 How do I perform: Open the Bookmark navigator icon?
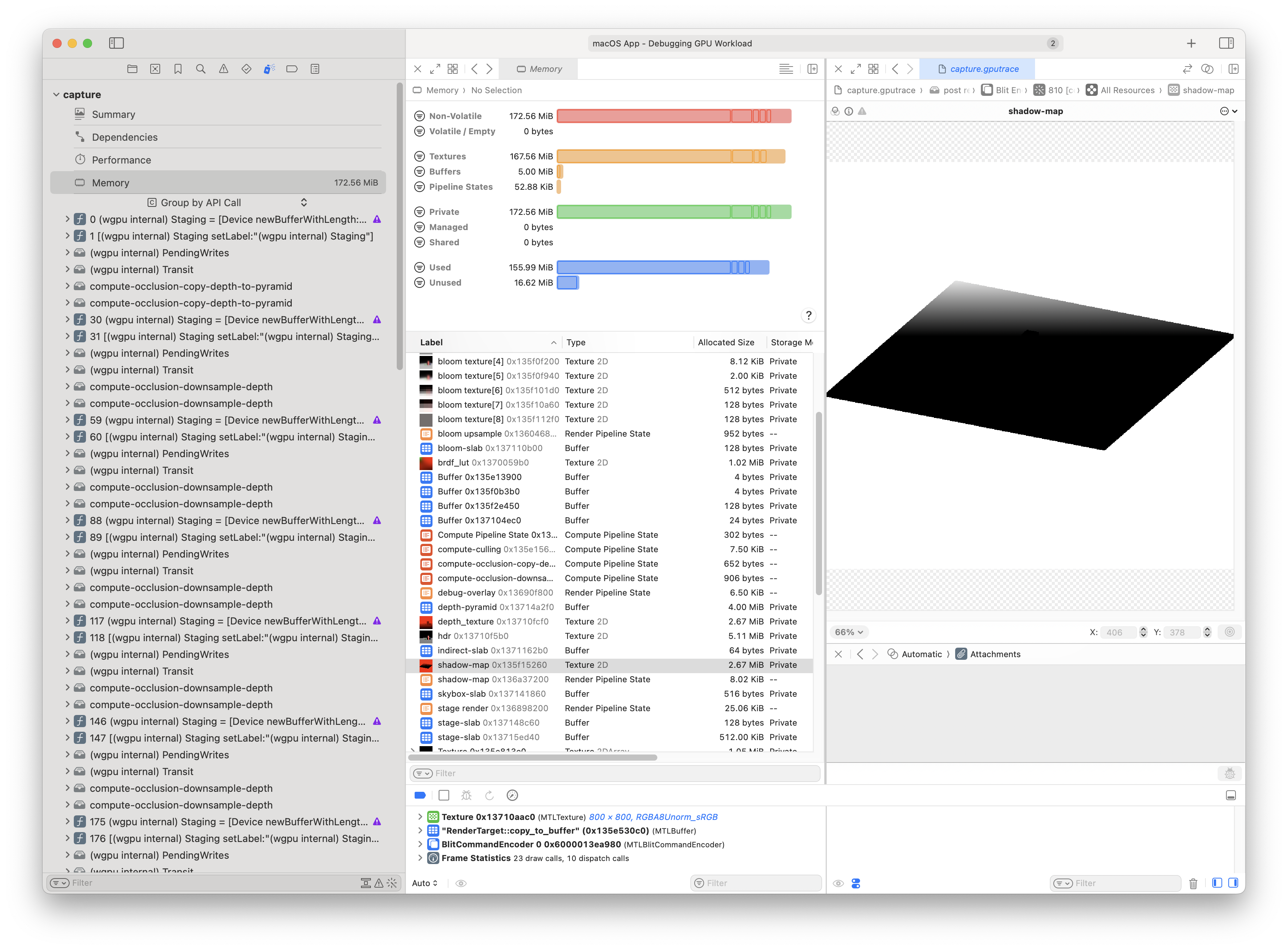pos(178,69)
